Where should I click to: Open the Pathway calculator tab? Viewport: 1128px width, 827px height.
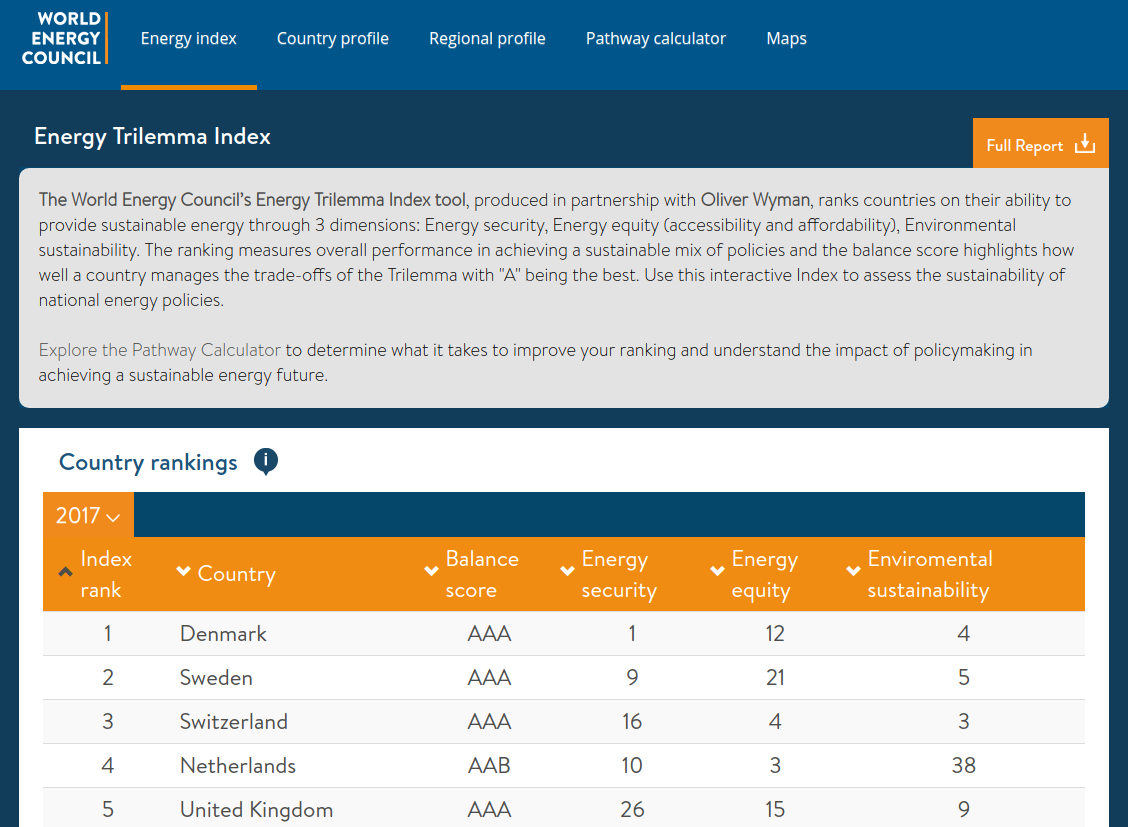(x=655, y=39)
